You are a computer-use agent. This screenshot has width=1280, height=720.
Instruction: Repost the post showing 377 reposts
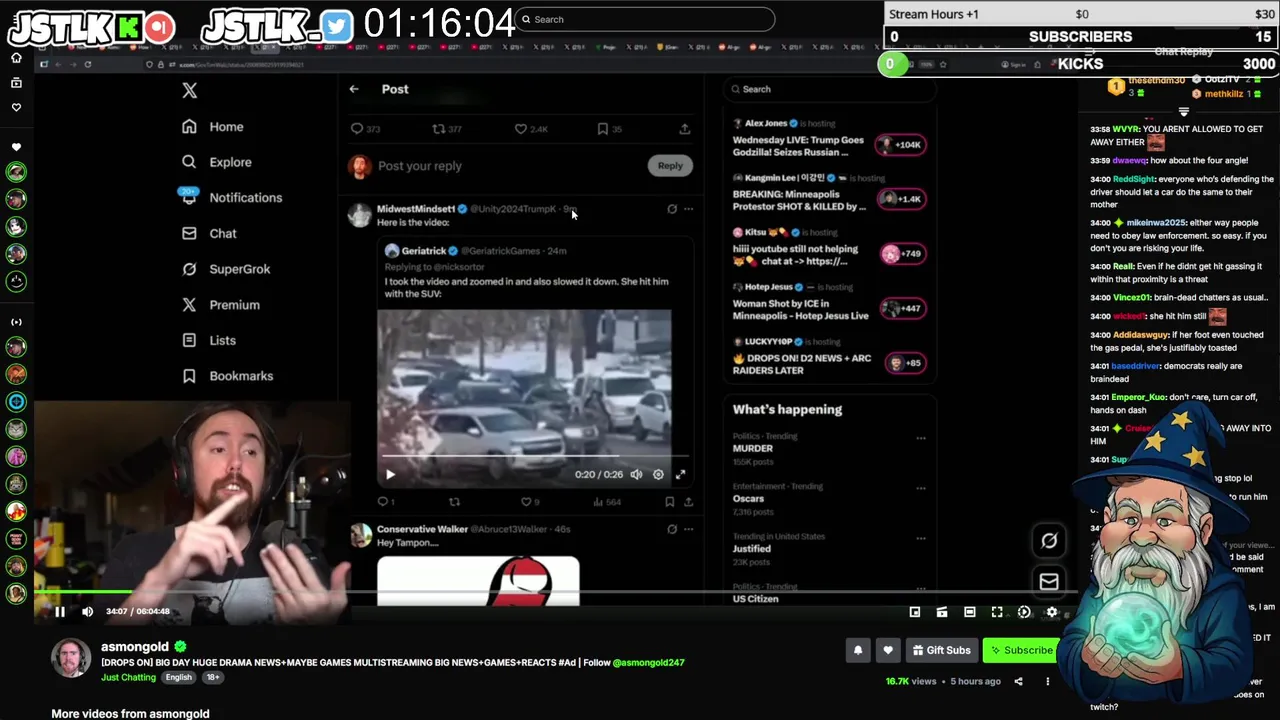point(438,129)
